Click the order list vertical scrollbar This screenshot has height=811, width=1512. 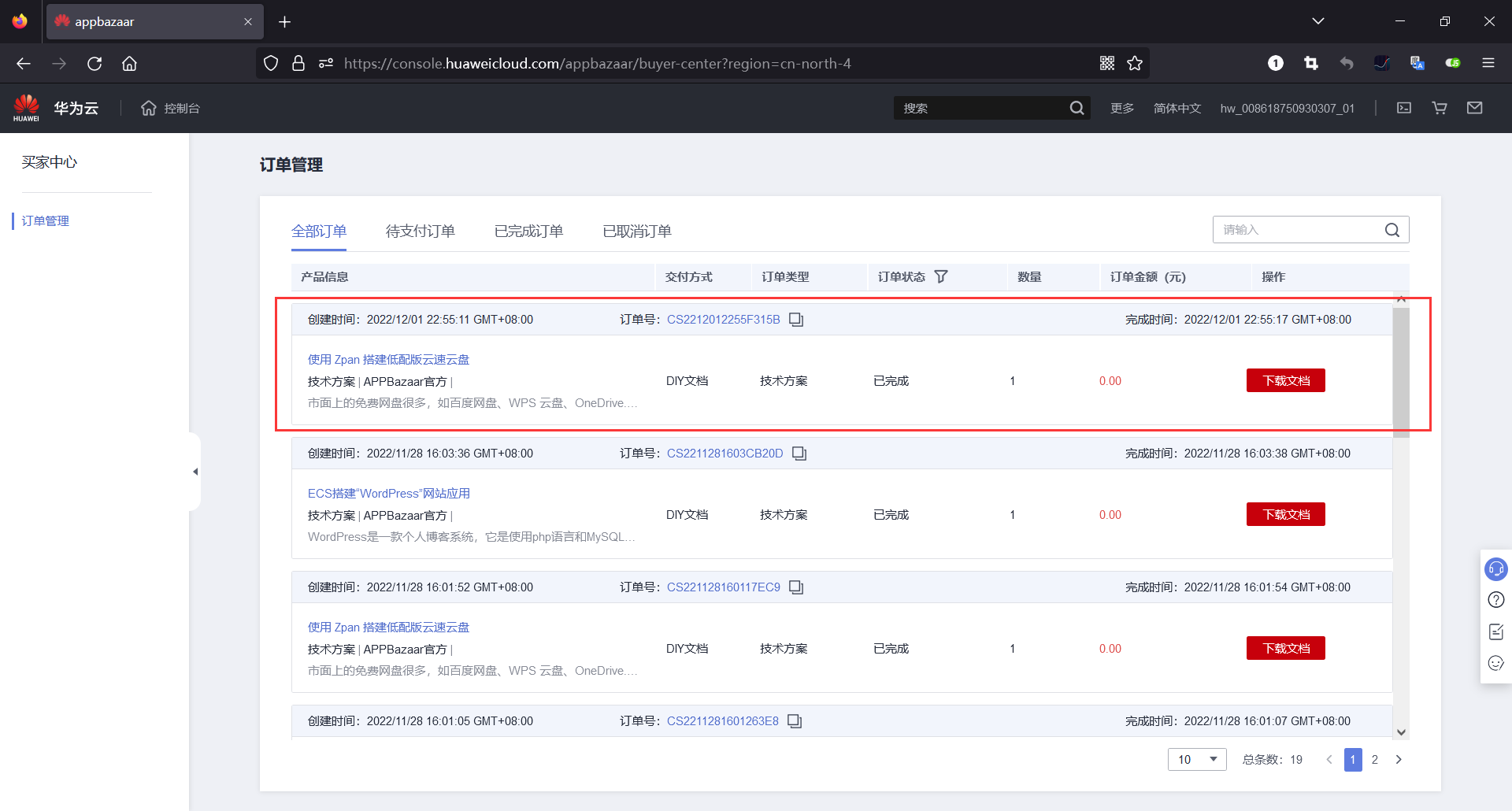tap(1401, 370)
